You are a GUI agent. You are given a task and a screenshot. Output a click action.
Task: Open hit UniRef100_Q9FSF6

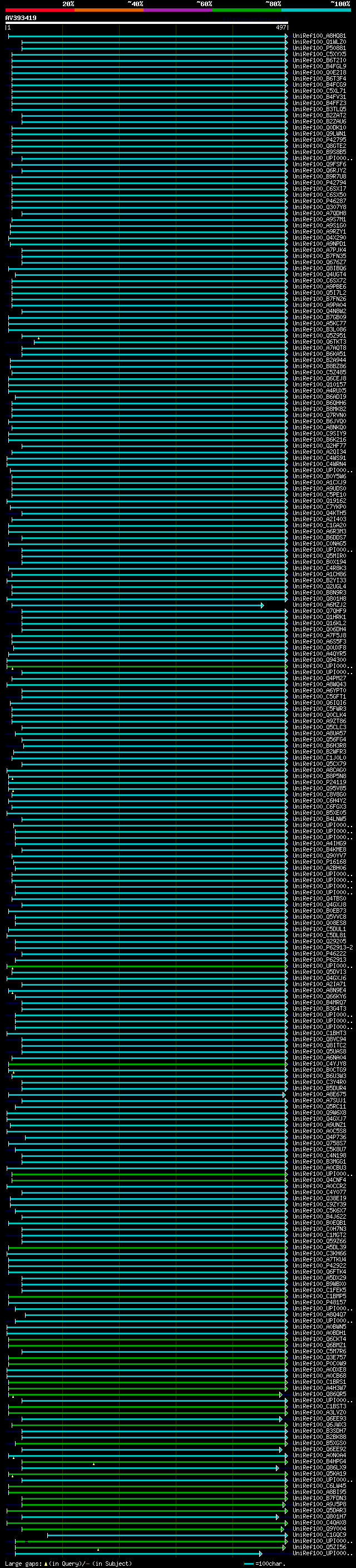click(319, 164)
